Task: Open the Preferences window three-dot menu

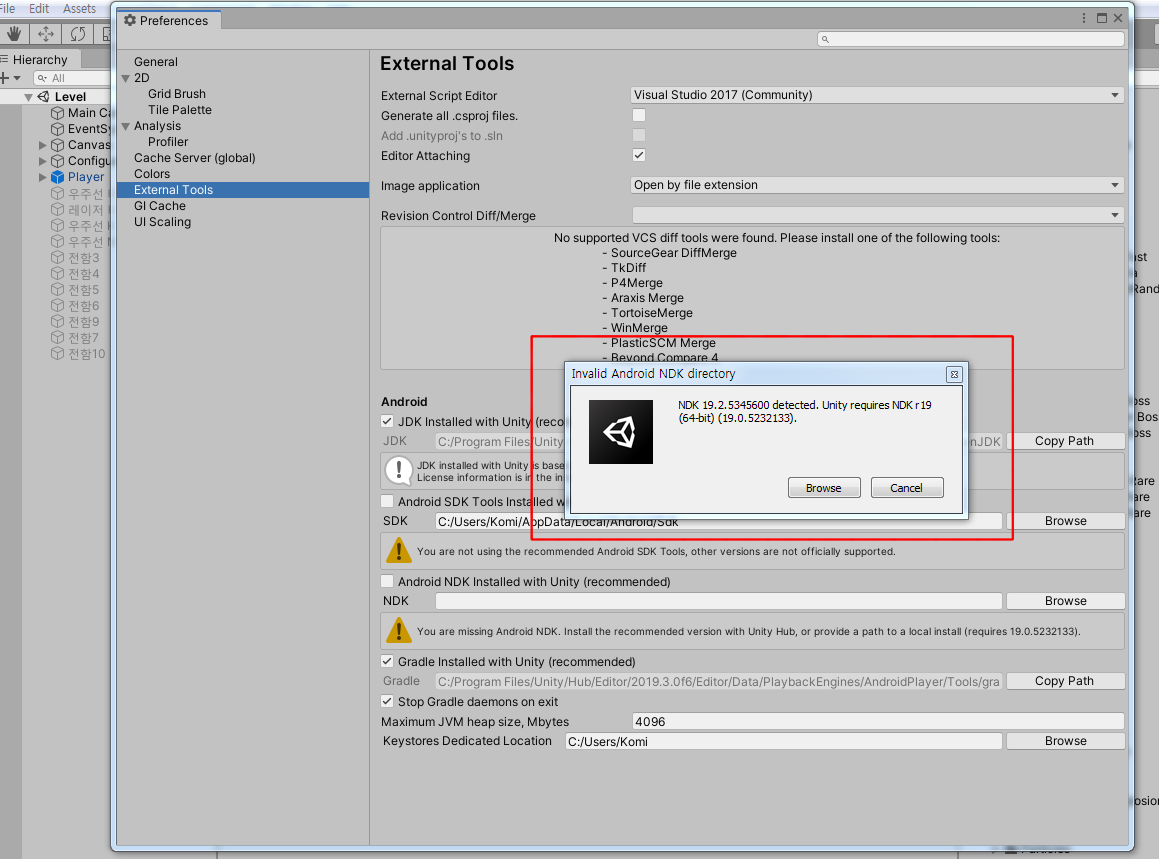Action: click(x=1084, y=18)
